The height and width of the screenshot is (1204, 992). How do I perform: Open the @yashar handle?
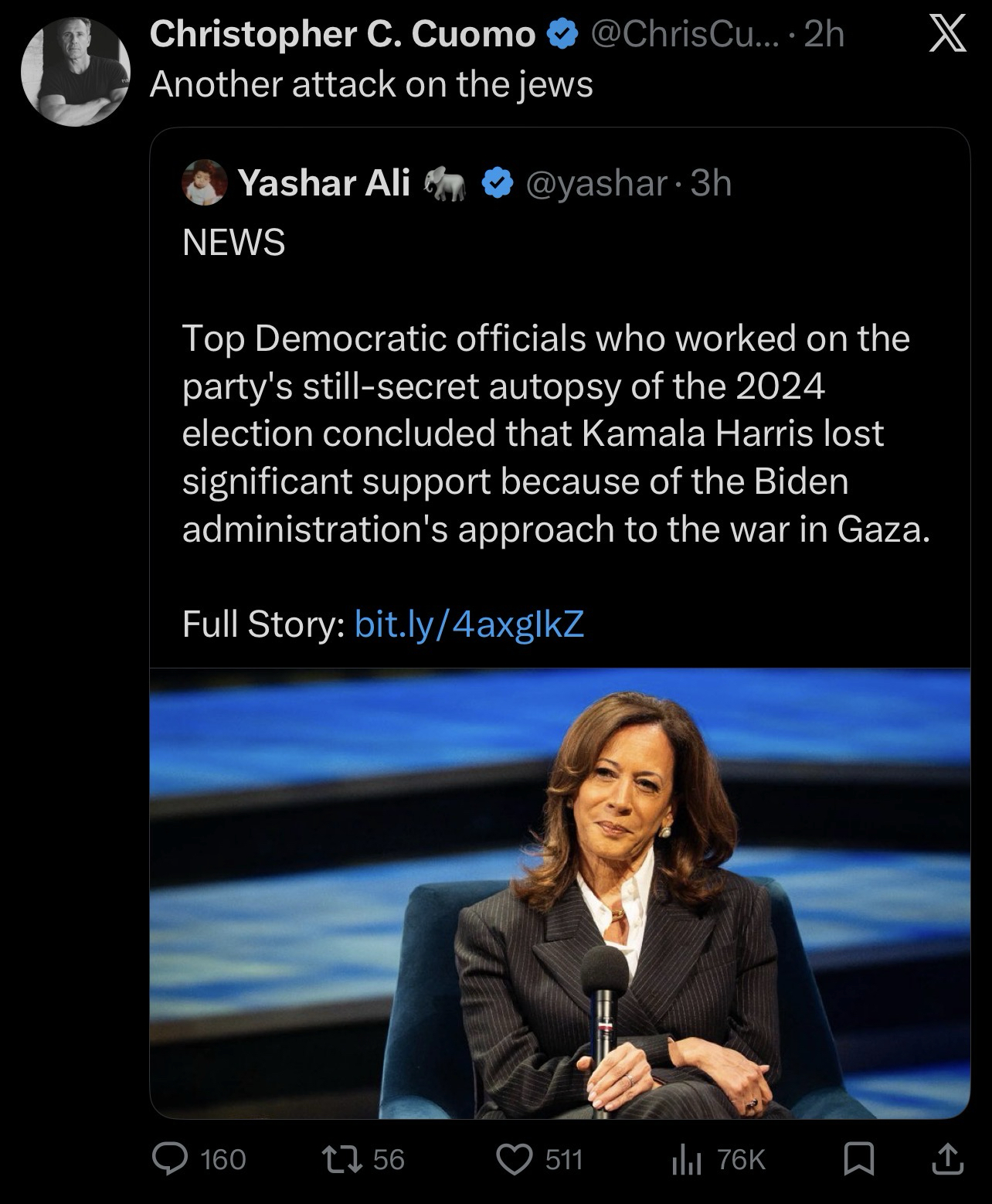point(596,184)
